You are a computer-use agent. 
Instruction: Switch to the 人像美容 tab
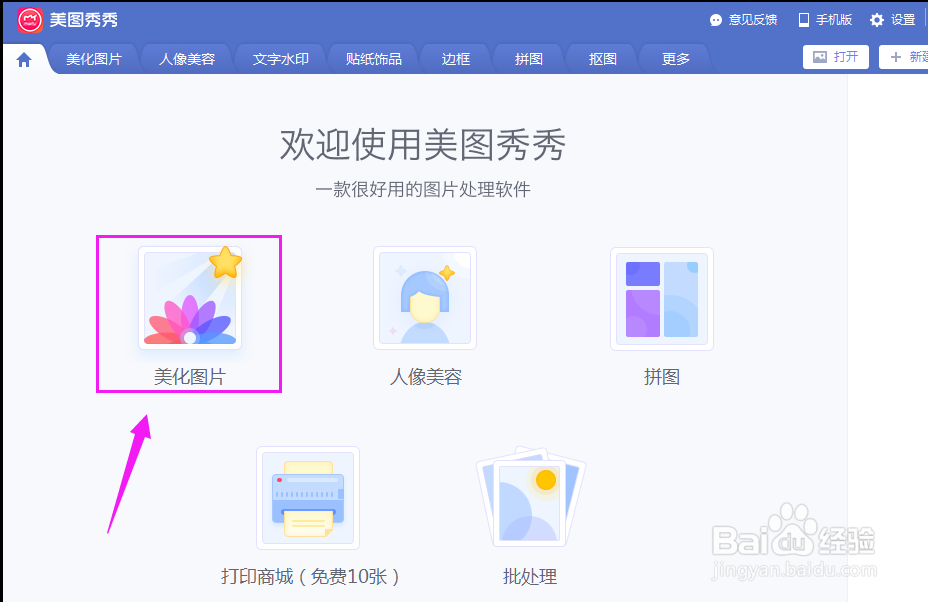[x=187, y=59]
